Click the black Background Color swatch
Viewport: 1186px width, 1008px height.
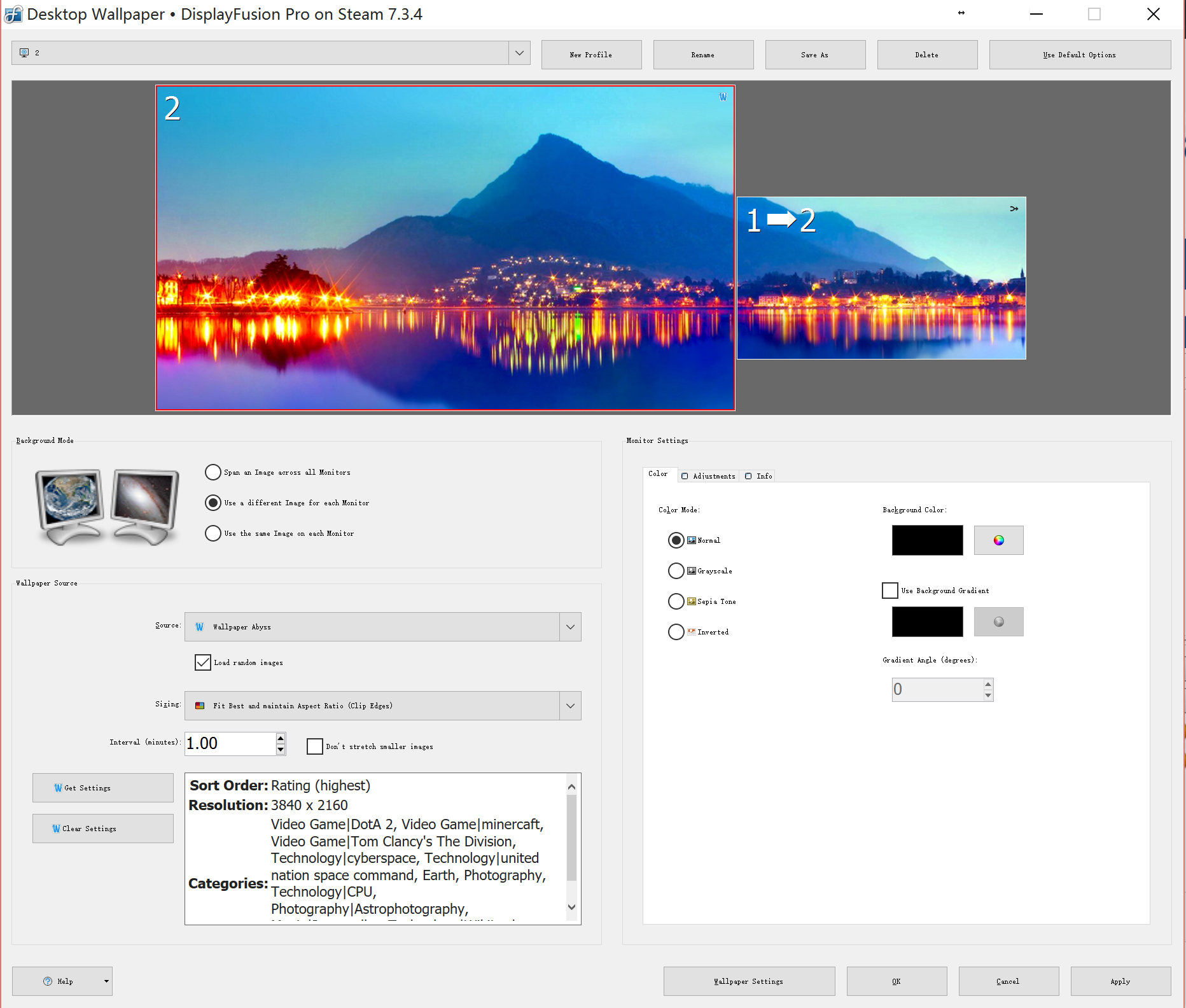coord(927,540)
